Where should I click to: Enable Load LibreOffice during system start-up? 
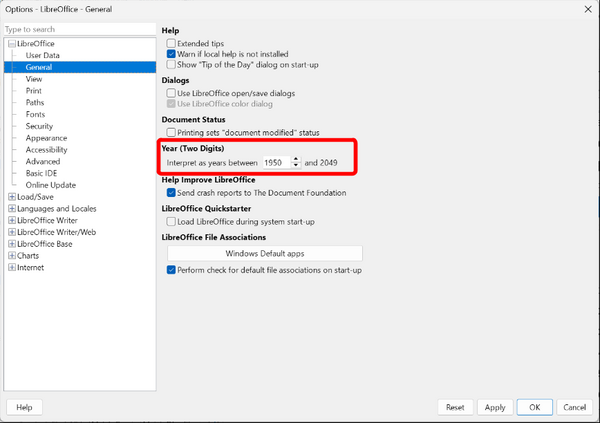tap(171, 222)
